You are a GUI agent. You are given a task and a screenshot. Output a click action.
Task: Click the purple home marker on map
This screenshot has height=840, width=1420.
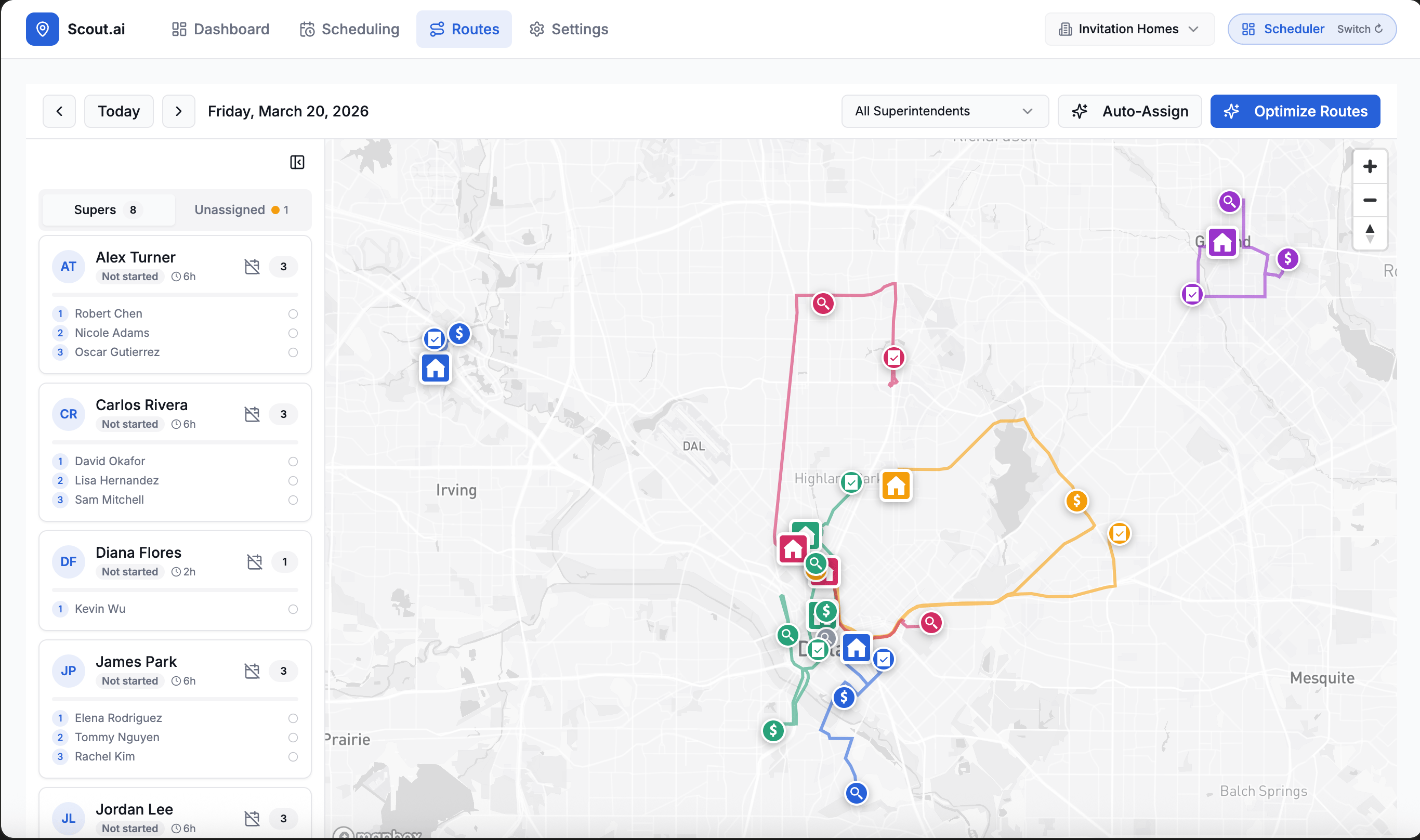click(1222, 242)
